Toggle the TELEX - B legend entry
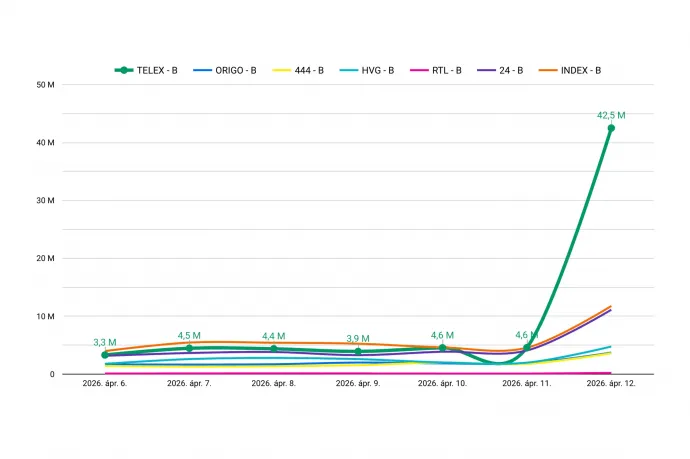 pos(160,70)
